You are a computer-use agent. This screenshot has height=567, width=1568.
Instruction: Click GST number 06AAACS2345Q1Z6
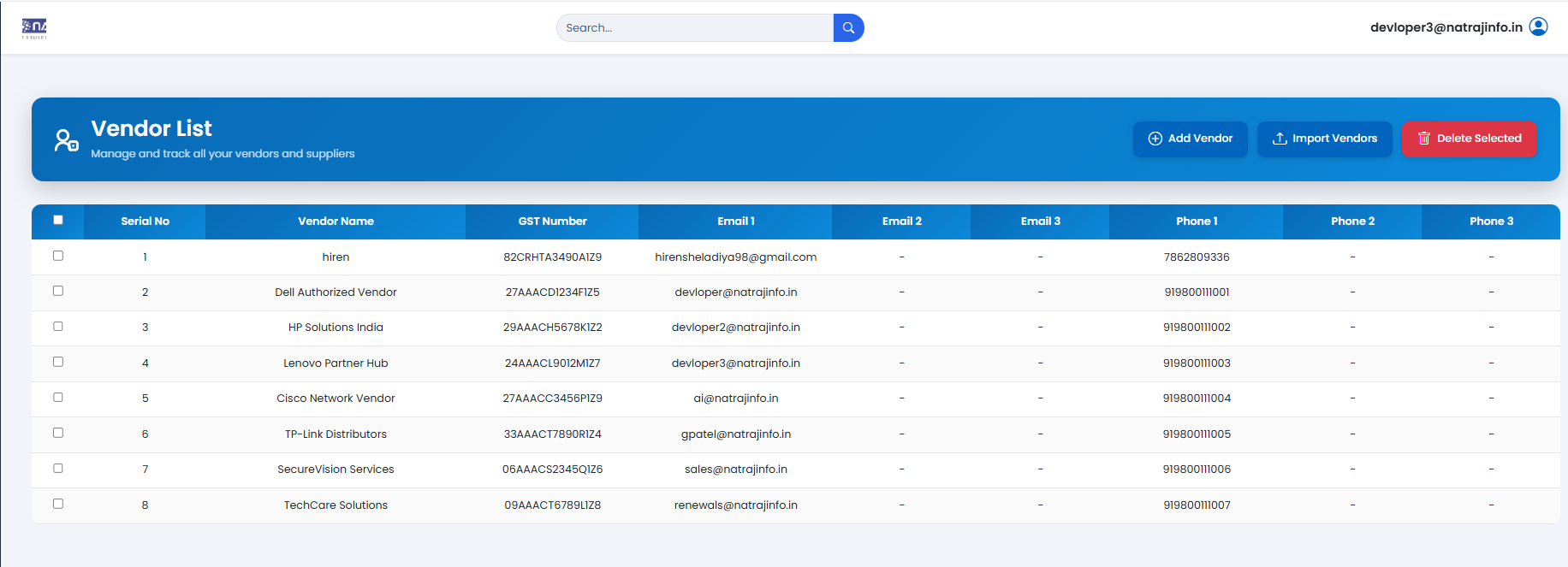[x=552, y=470]
